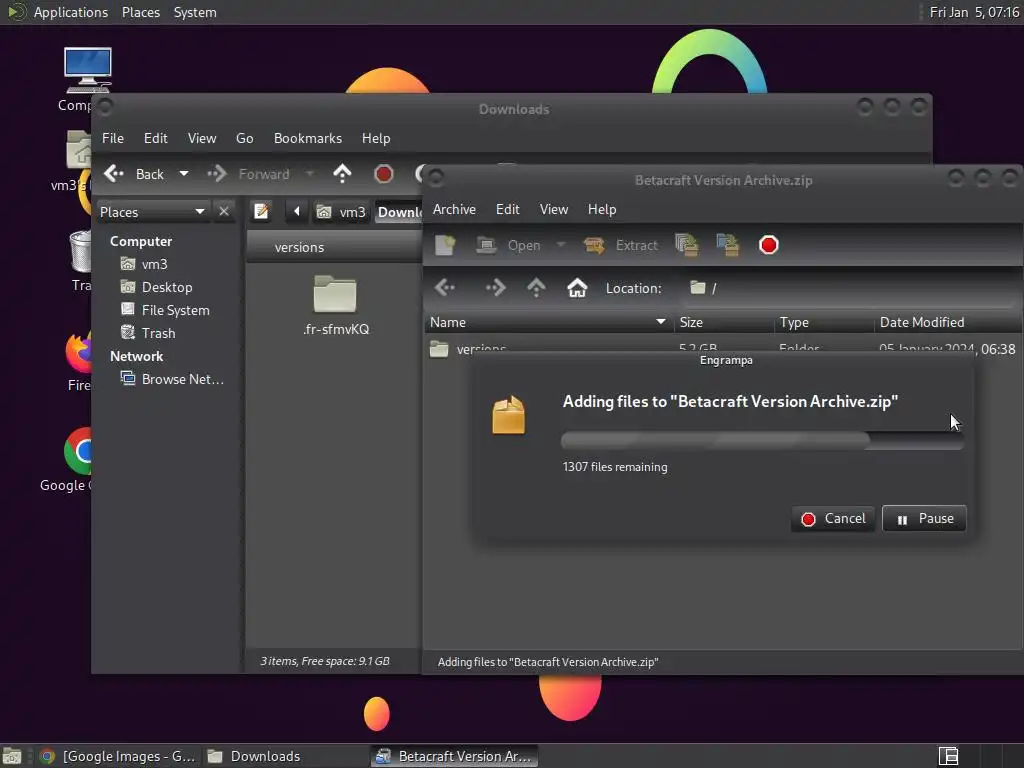Click the Location path field
1024x768 pixels.
[x=849, y=288]
